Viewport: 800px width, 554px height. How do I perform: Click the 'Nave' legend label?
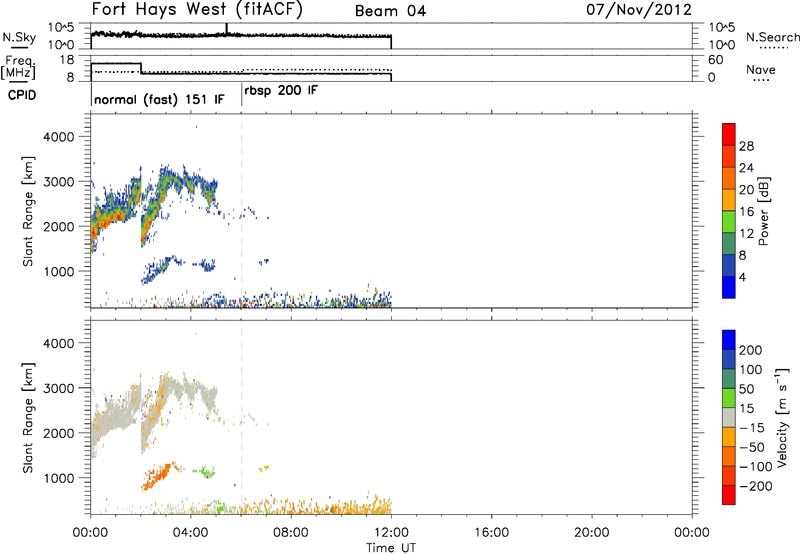pyautogui.click(x=761, y=69)
